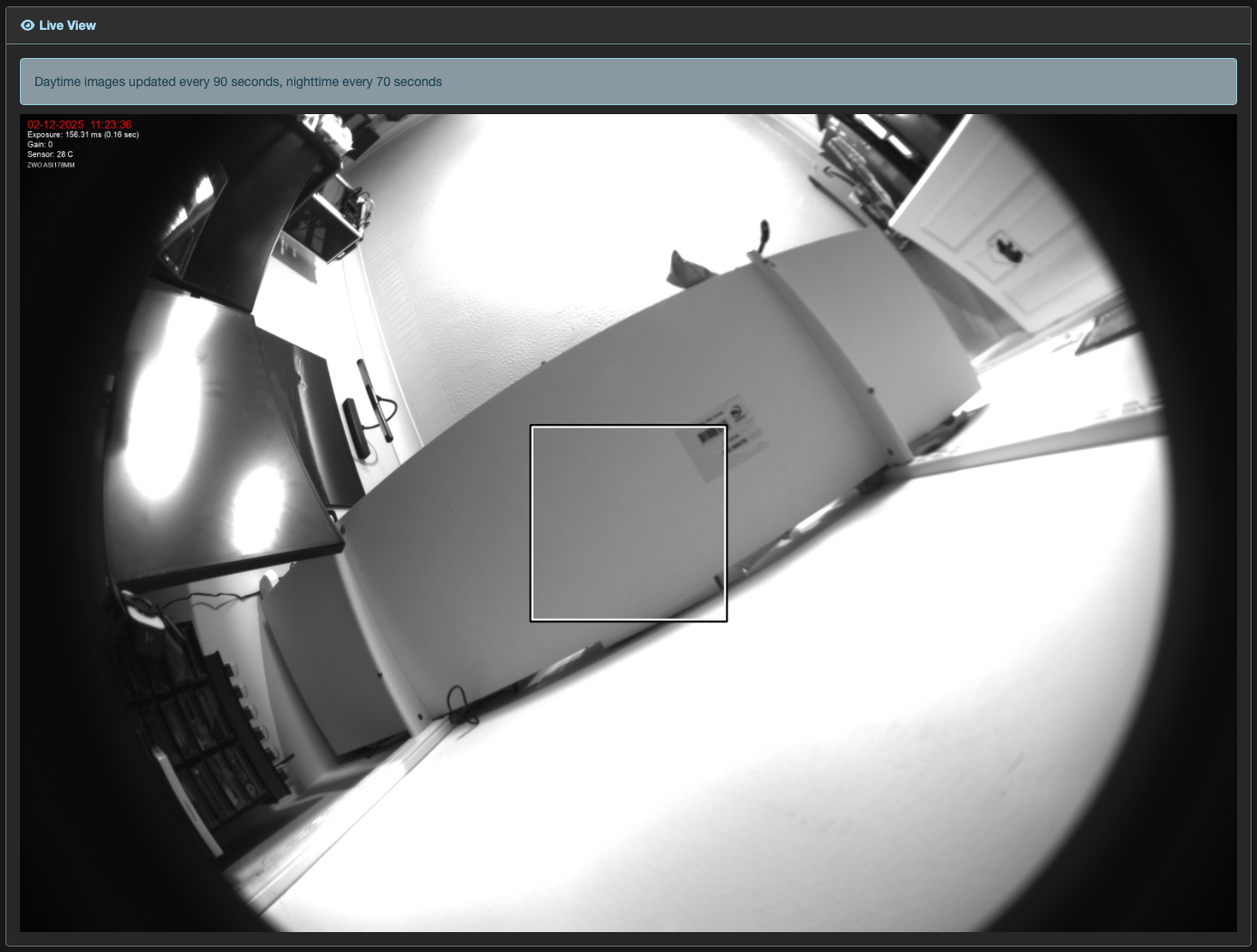1257x952 pixels.
Task: Click the ZWO ASI178MM camera label
Action: pos(51,165)
